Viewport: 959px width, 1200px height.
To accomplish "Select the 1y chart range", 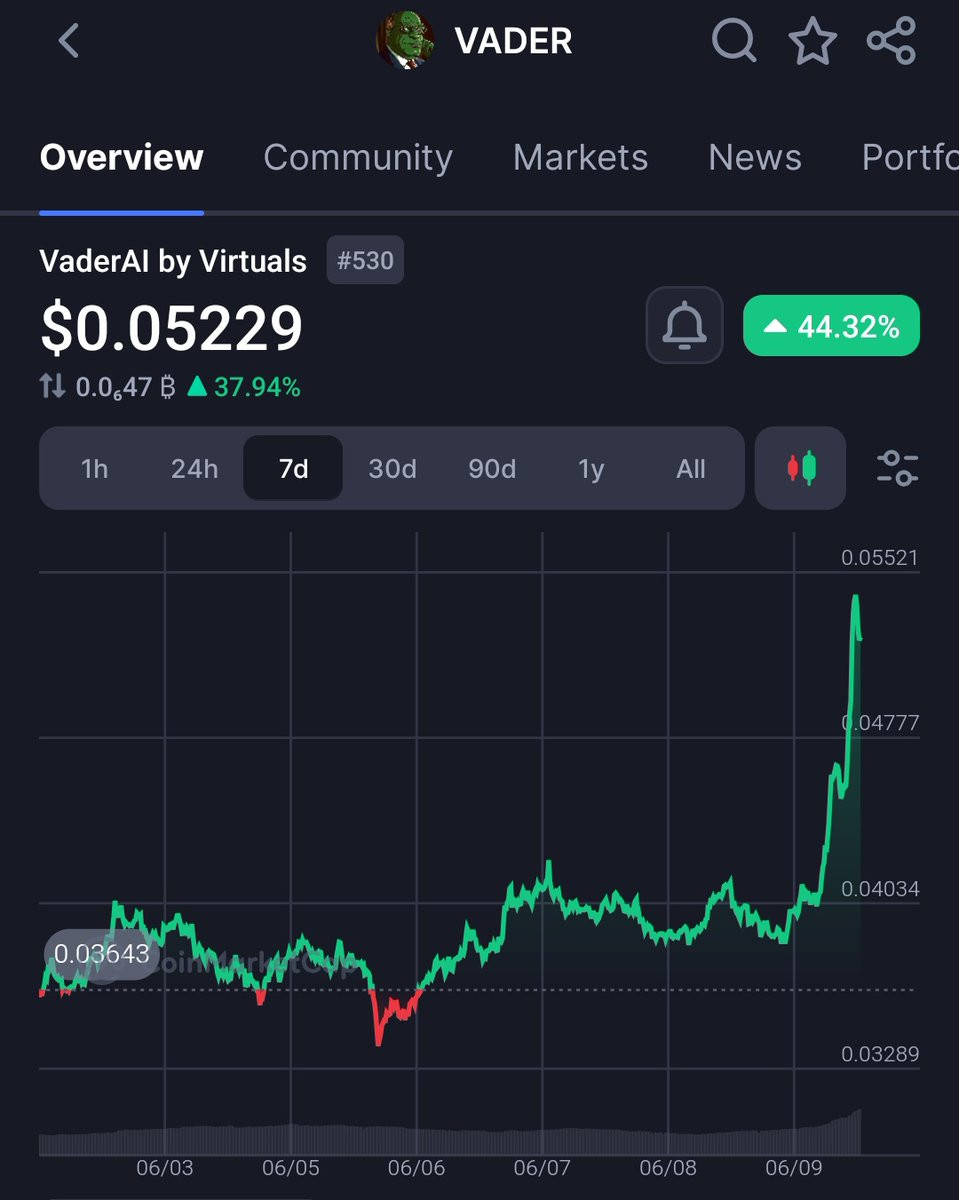I will click(x=591, y=468).
